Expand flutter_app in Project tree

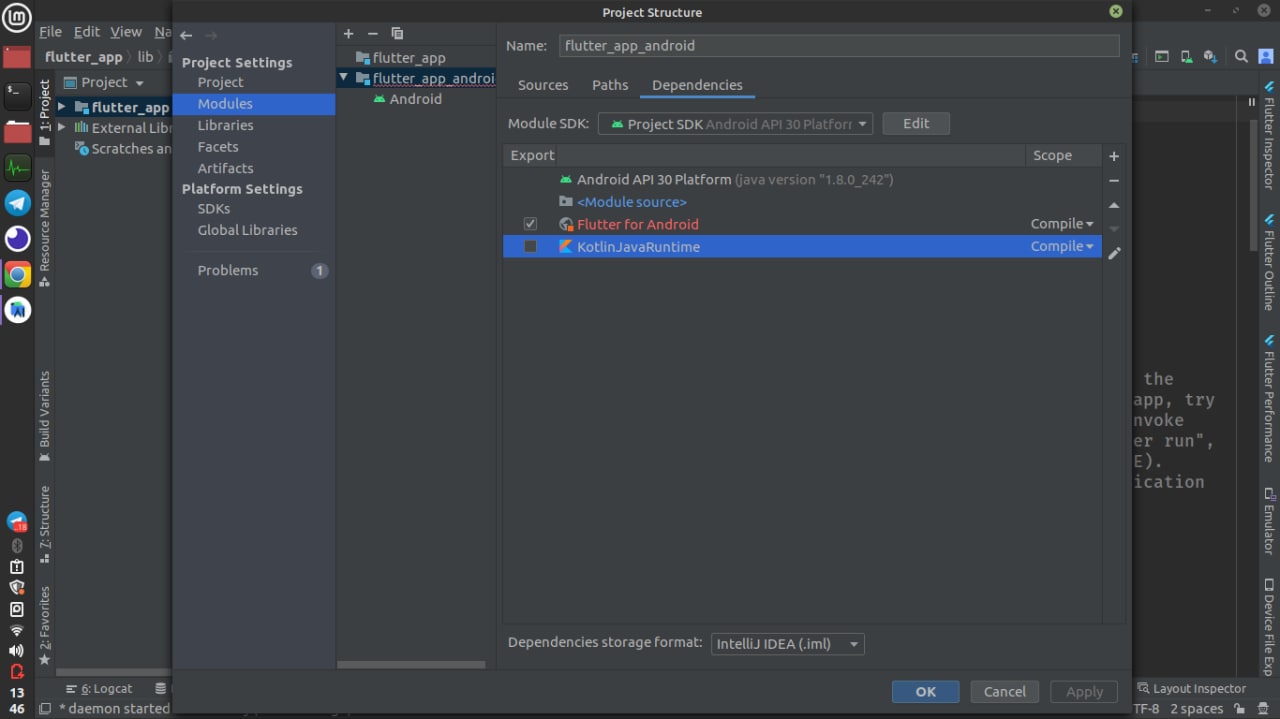pos(62,107)
